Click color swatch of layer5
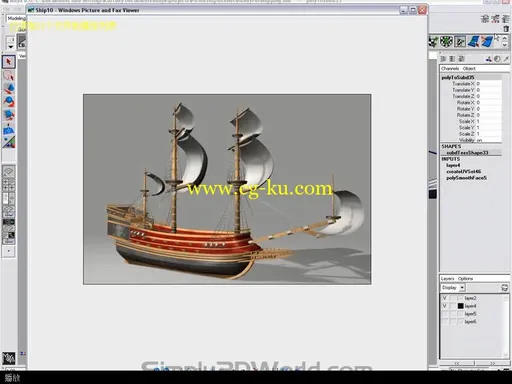Screen dimensions: 512x384 tap(461, 314)
